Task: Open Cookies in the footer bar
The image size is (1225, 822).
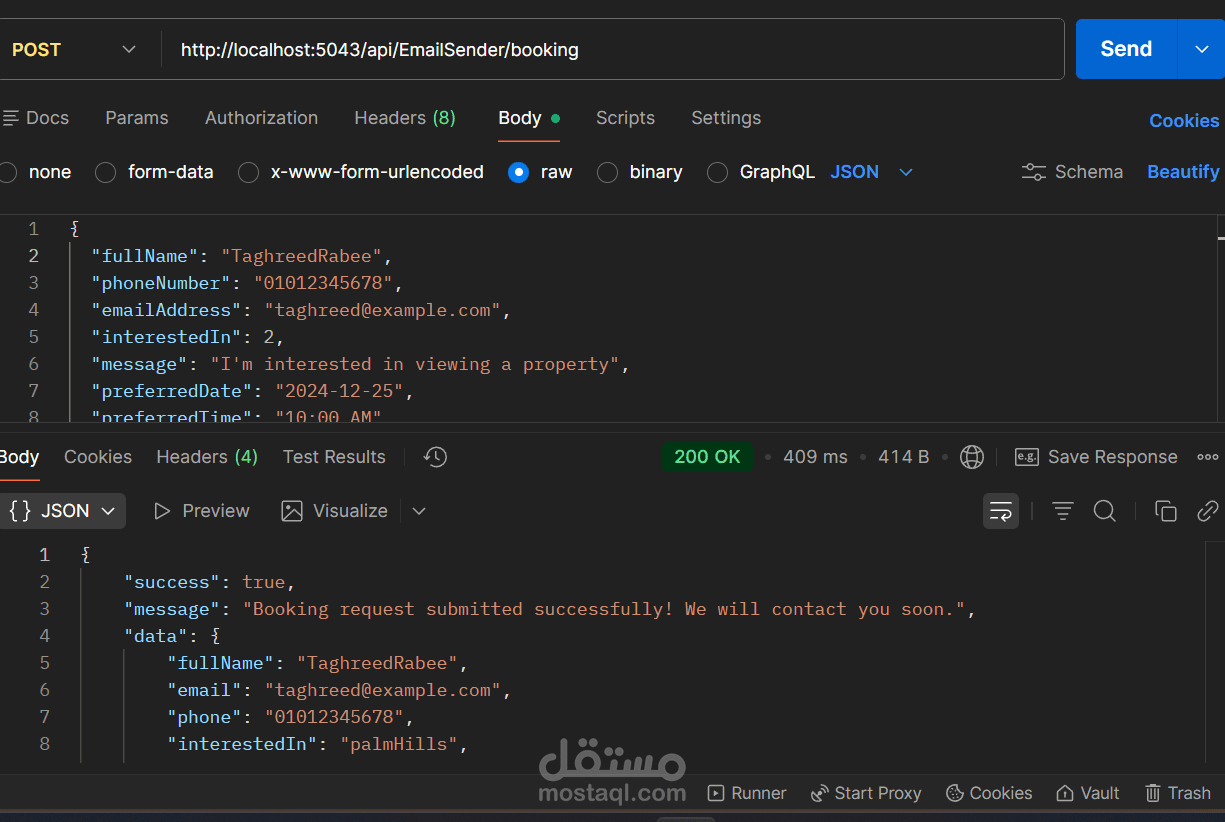Action: click(989, 793)
